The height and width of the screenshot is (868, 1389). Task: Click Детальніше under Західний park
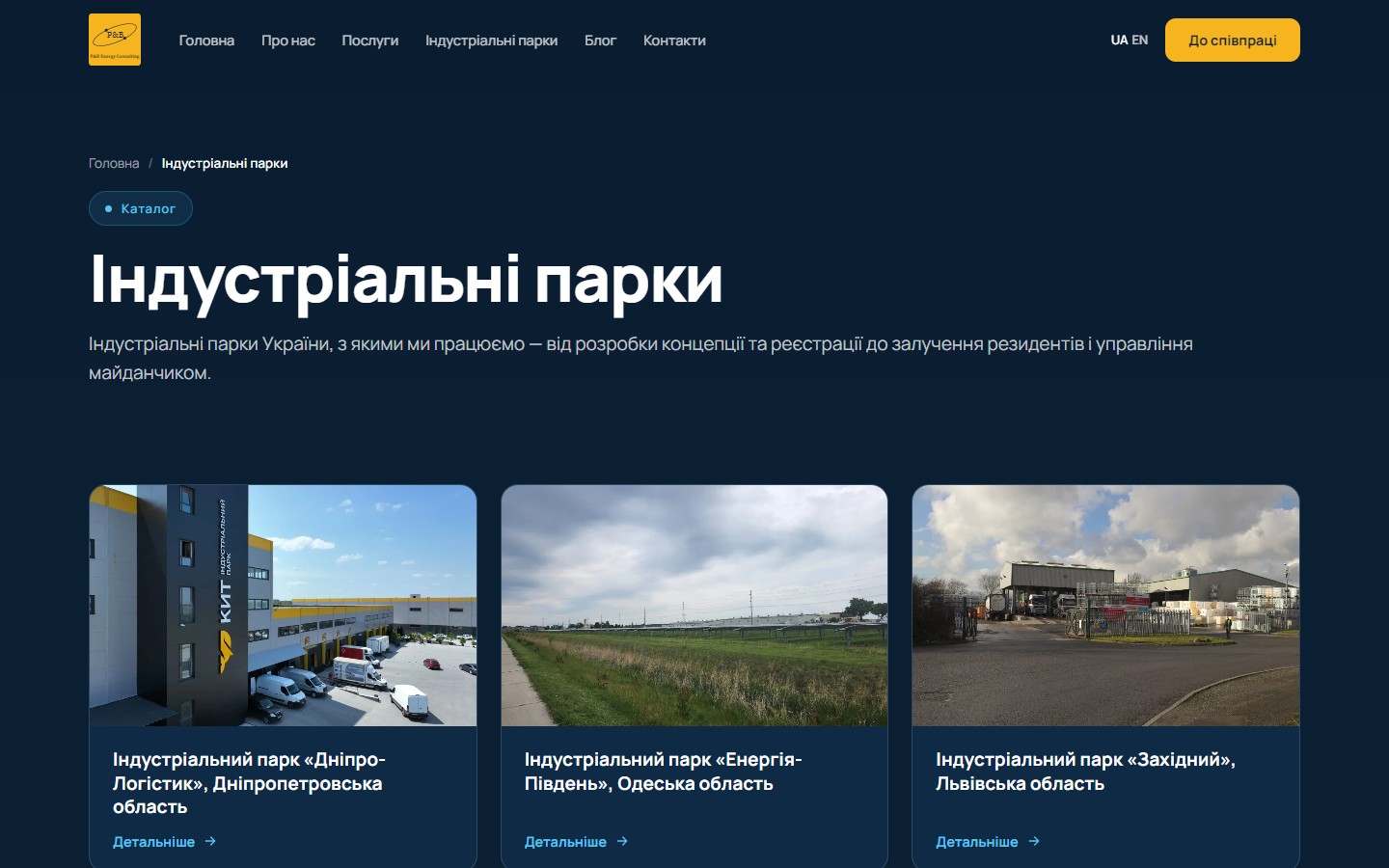976,842
